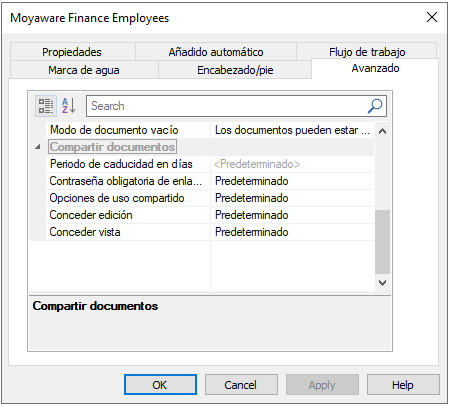The width and height of the screenshot is (449, 406).
Task: Click the Apply button
Action: coord(322,385)
